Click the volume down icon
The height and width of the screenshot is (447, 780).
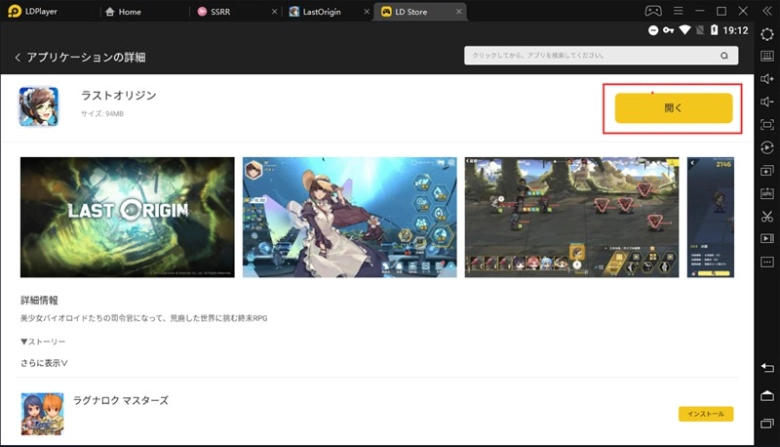(767, 102)
